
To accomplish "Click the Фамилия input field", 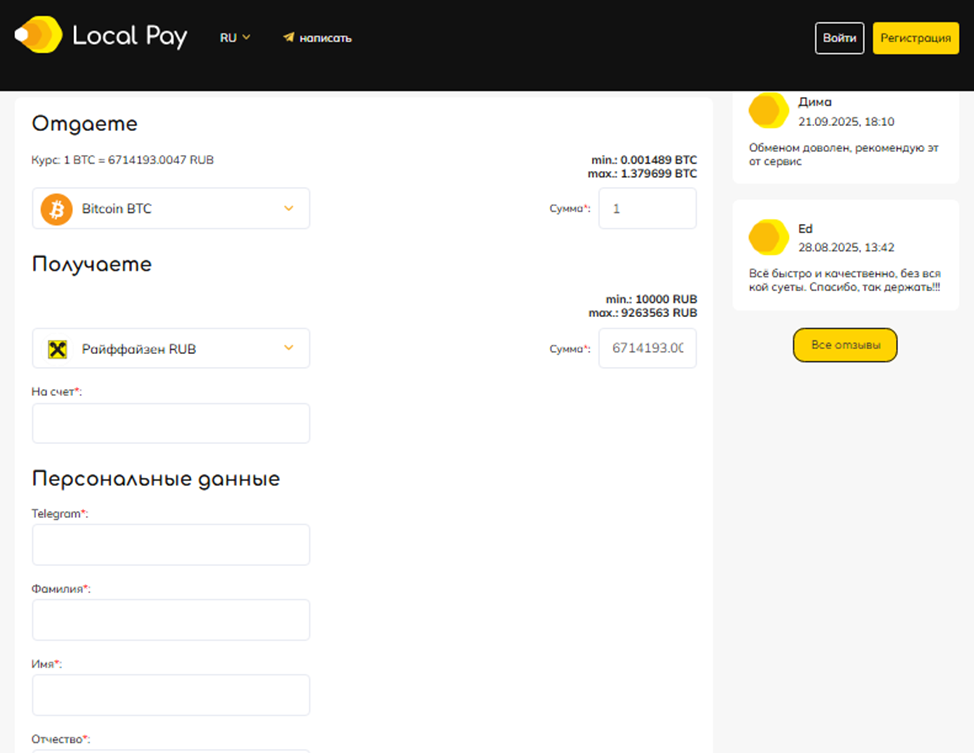I will (171, 620).
